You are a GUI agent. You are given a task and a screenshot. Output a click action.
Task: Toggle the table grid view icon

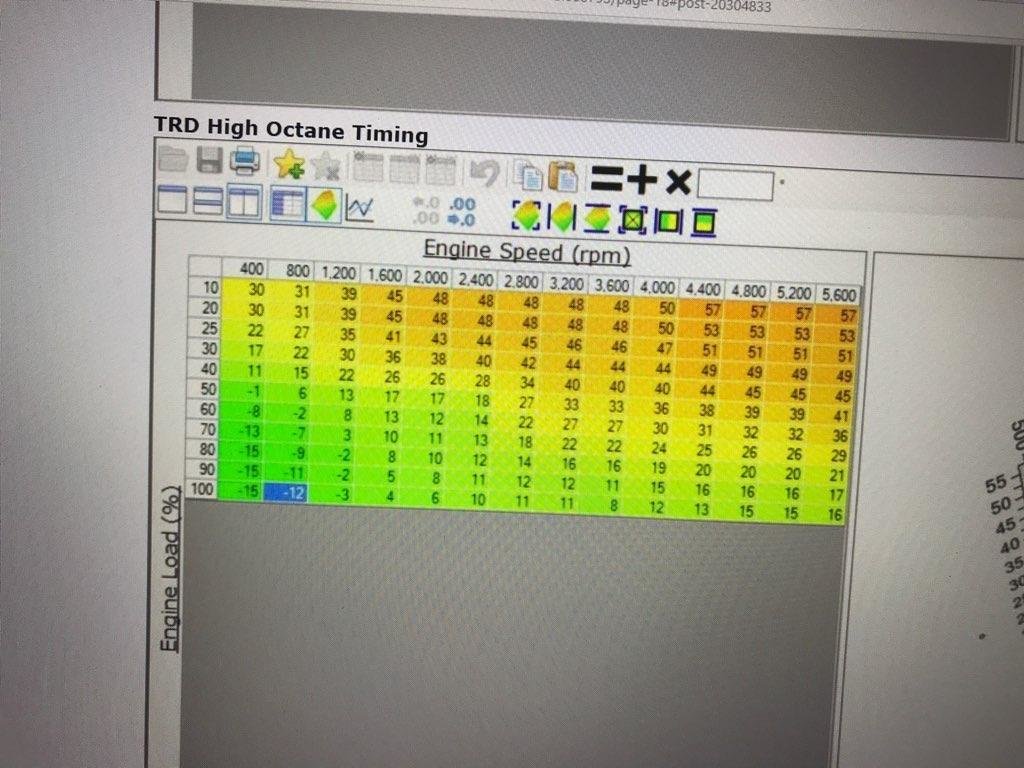pyautogui.click(x=288, y=204)
